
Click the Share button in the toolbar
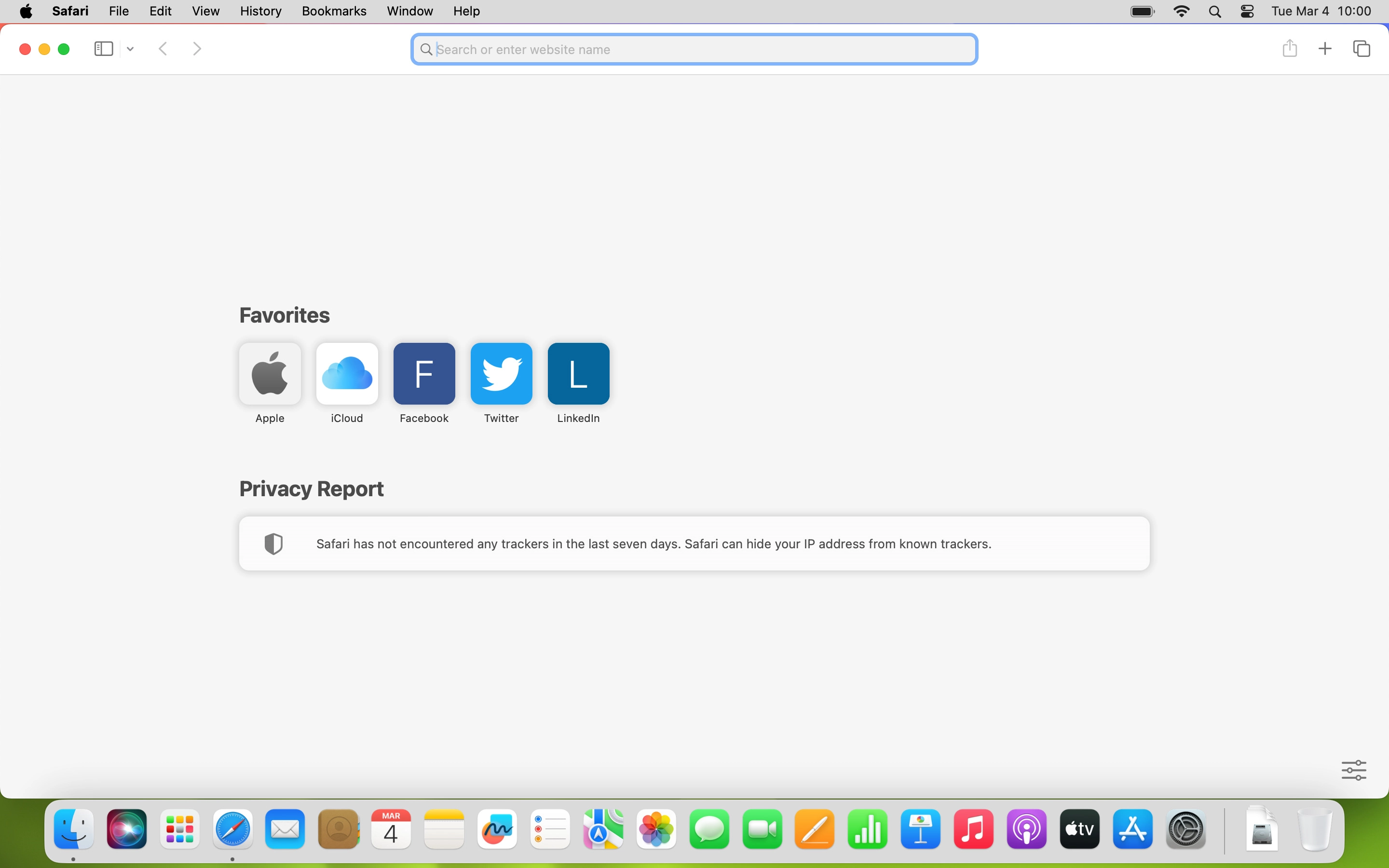click(1289, 48)
